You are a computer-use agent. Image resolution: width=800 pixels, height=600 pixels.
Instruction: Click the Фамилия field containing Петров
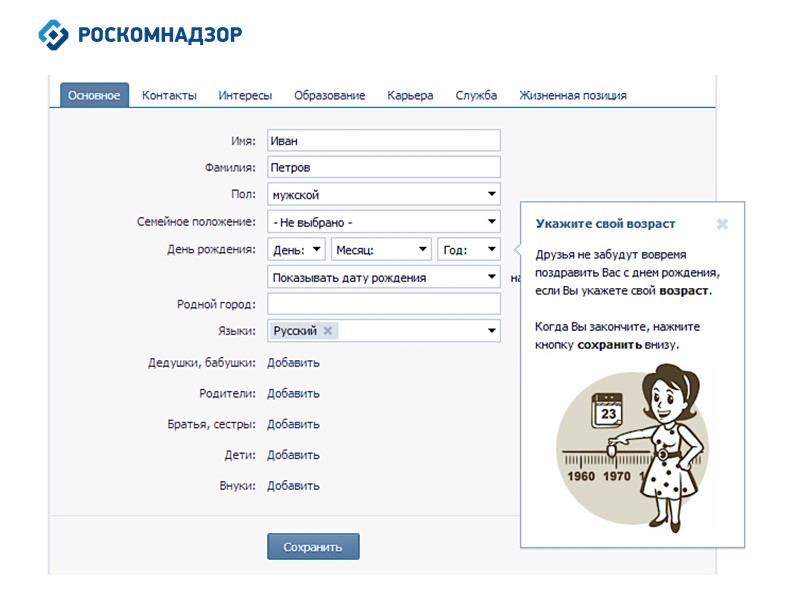click(384, 167)
